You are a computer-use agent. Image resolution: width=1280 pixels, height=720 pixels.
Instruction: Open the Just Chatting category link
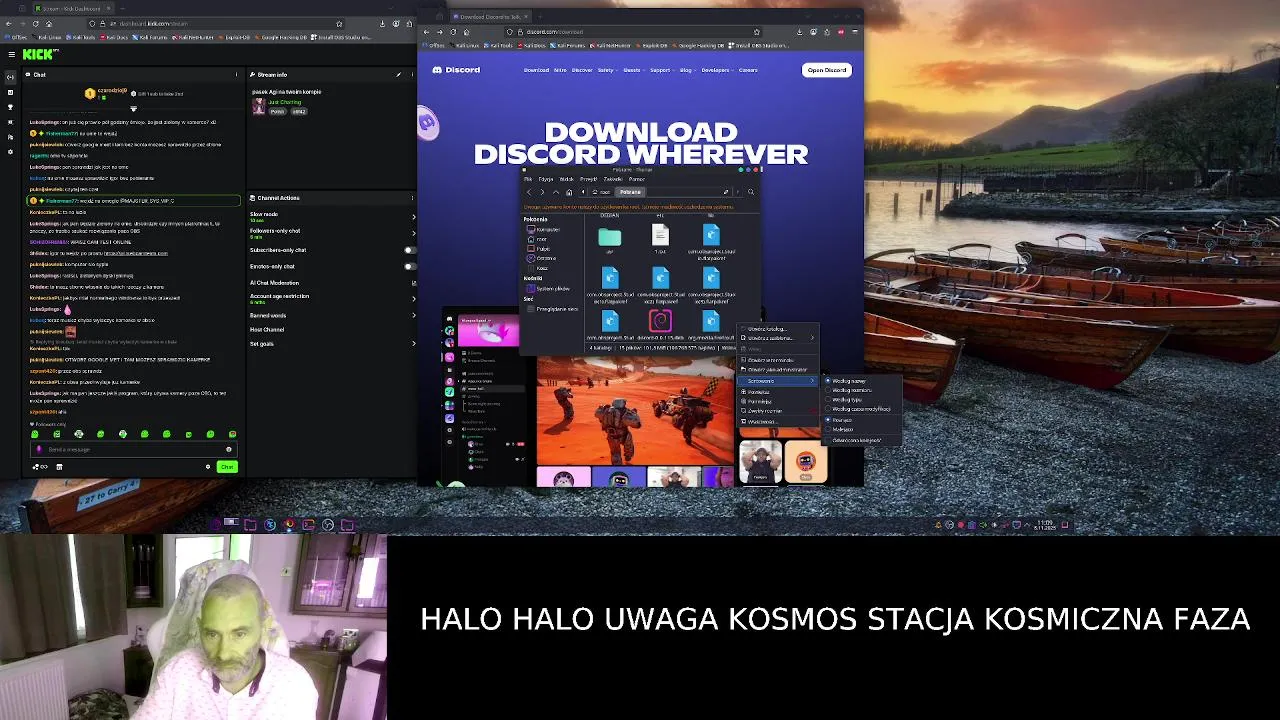[x=285, y=102]
